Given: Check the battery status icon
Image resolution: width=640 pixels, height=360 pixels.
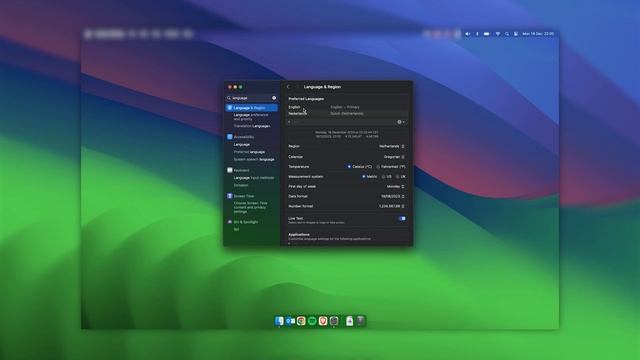Looking at the screenshot, I should [487, 34].
